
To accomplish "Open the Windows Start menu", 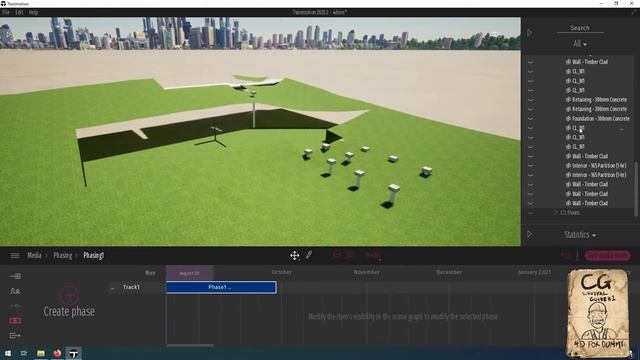I will 8,353.
